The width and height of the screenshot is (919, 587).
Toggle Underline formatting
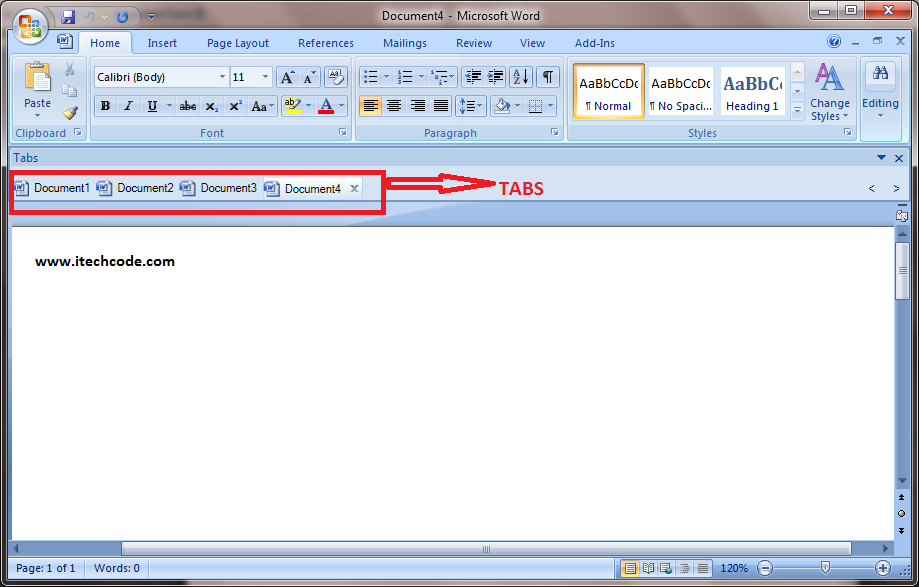(152, 106)
